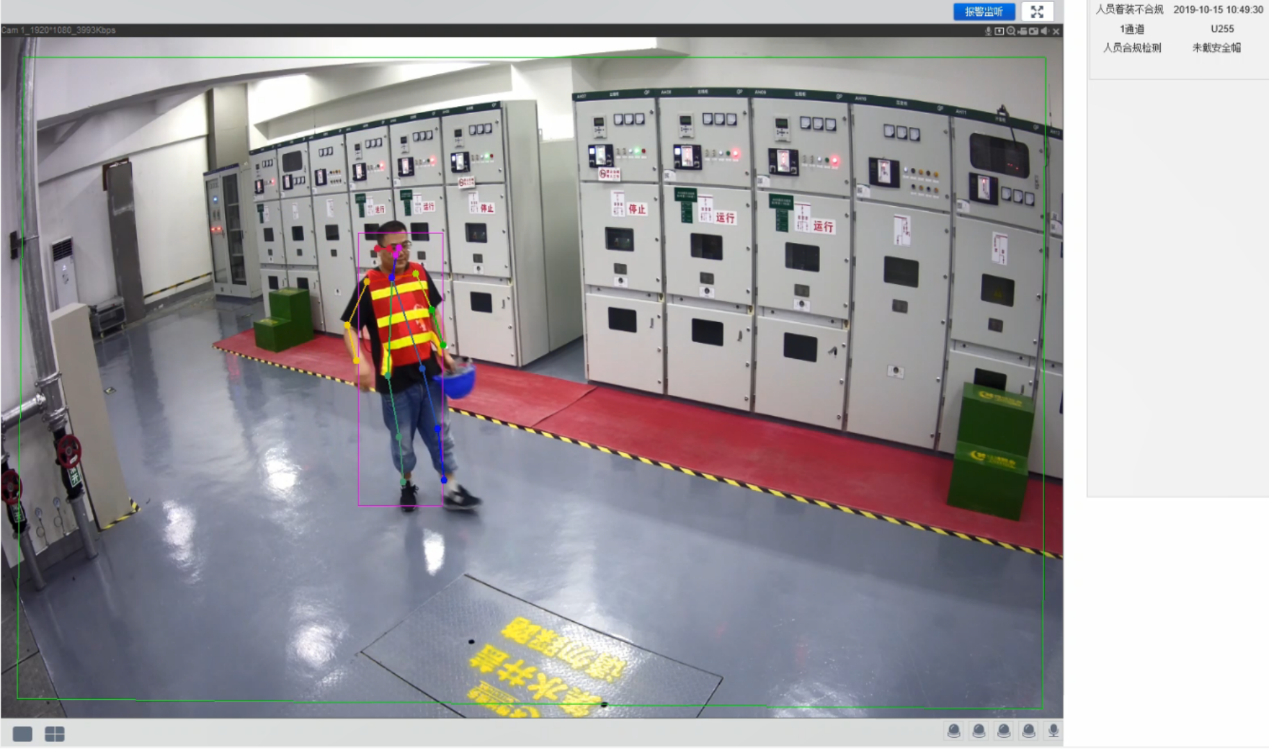Toggle the speaker sound icon on video bar
1269x749 pixels.
(1044, 31)
